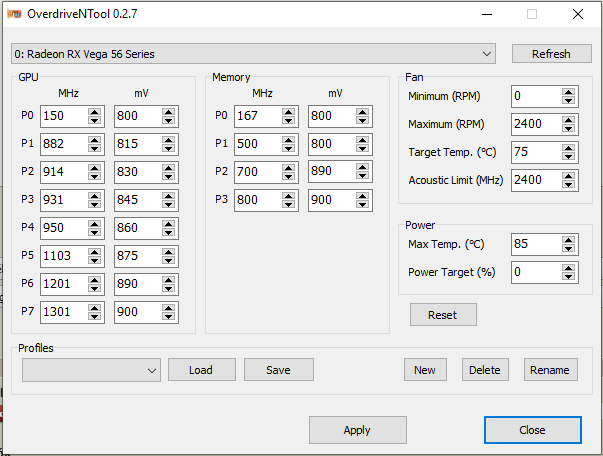Decrease GPU P3 MHz with down arrow
The width and height of the screenshot is (603, 456).
click(x=94, y=204)
